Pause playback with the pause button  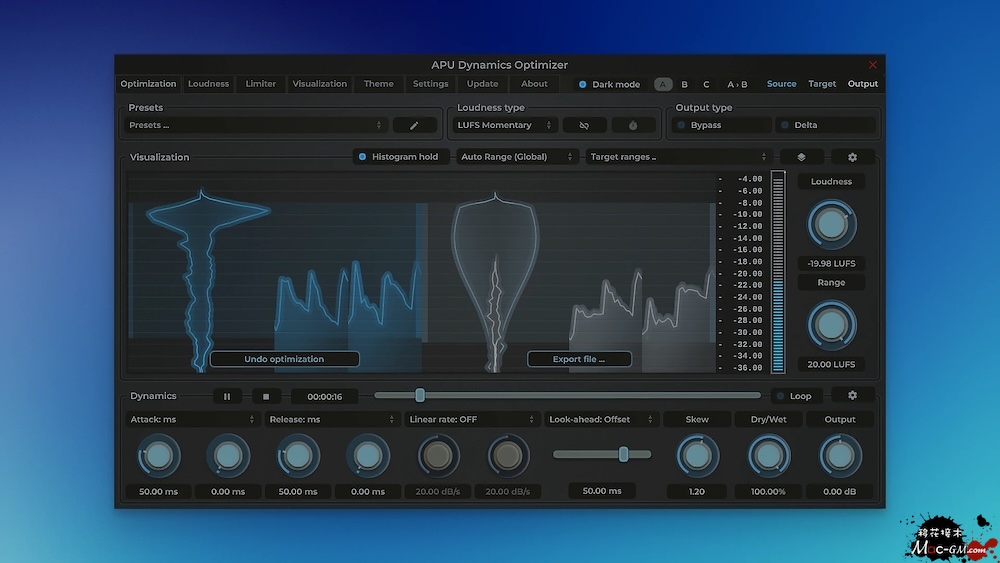tap(227, 397)
